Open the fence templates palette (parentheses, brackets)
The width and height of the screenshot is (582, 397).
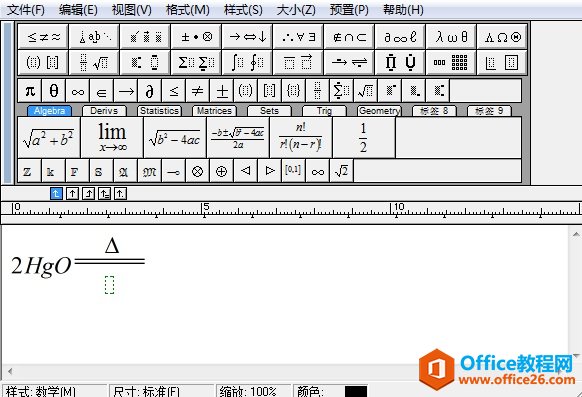tap(43, 62)
